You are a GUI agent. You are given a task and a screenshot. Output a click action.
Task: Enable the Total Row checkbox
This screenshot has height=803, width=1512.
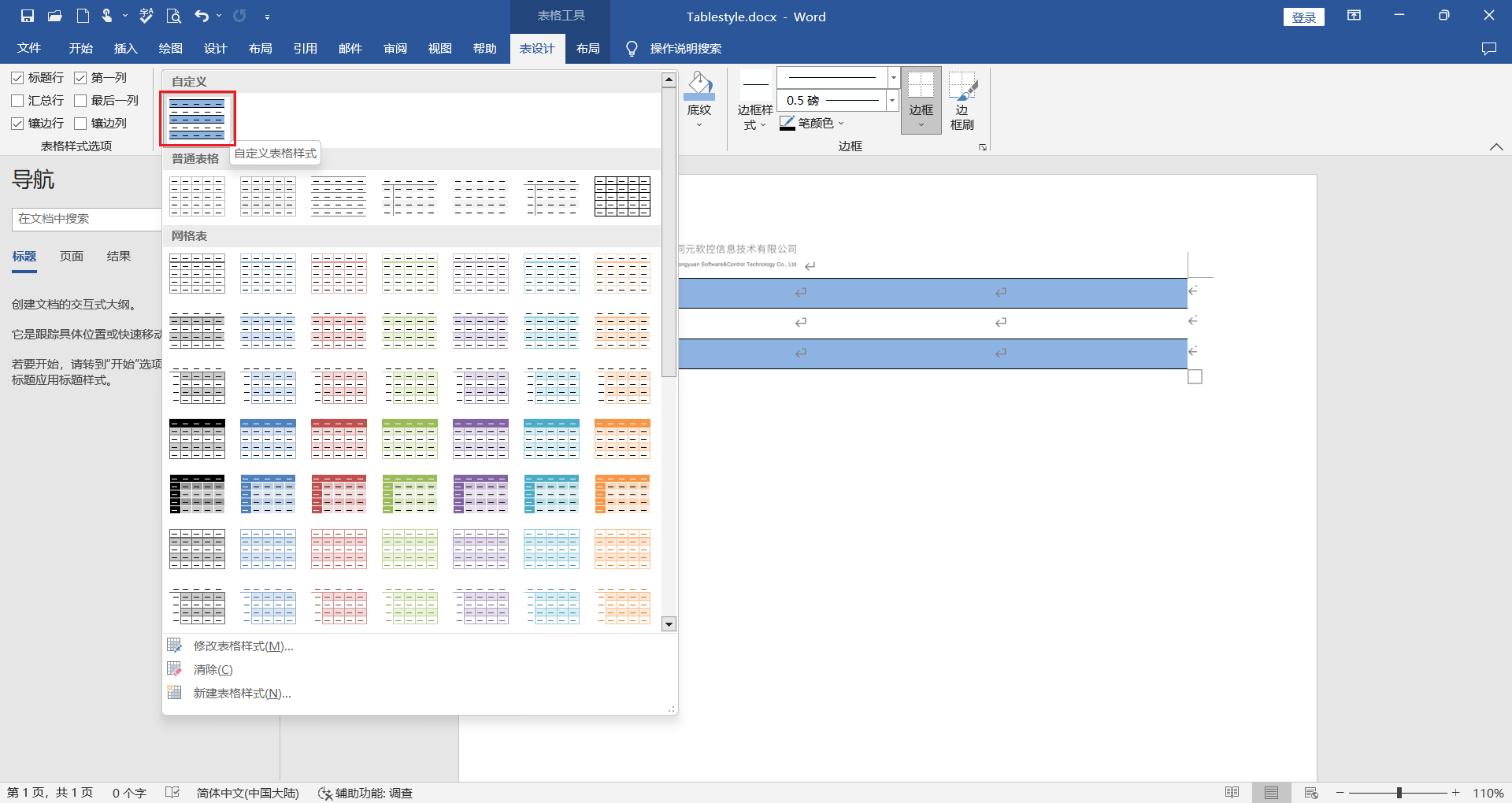17,101
